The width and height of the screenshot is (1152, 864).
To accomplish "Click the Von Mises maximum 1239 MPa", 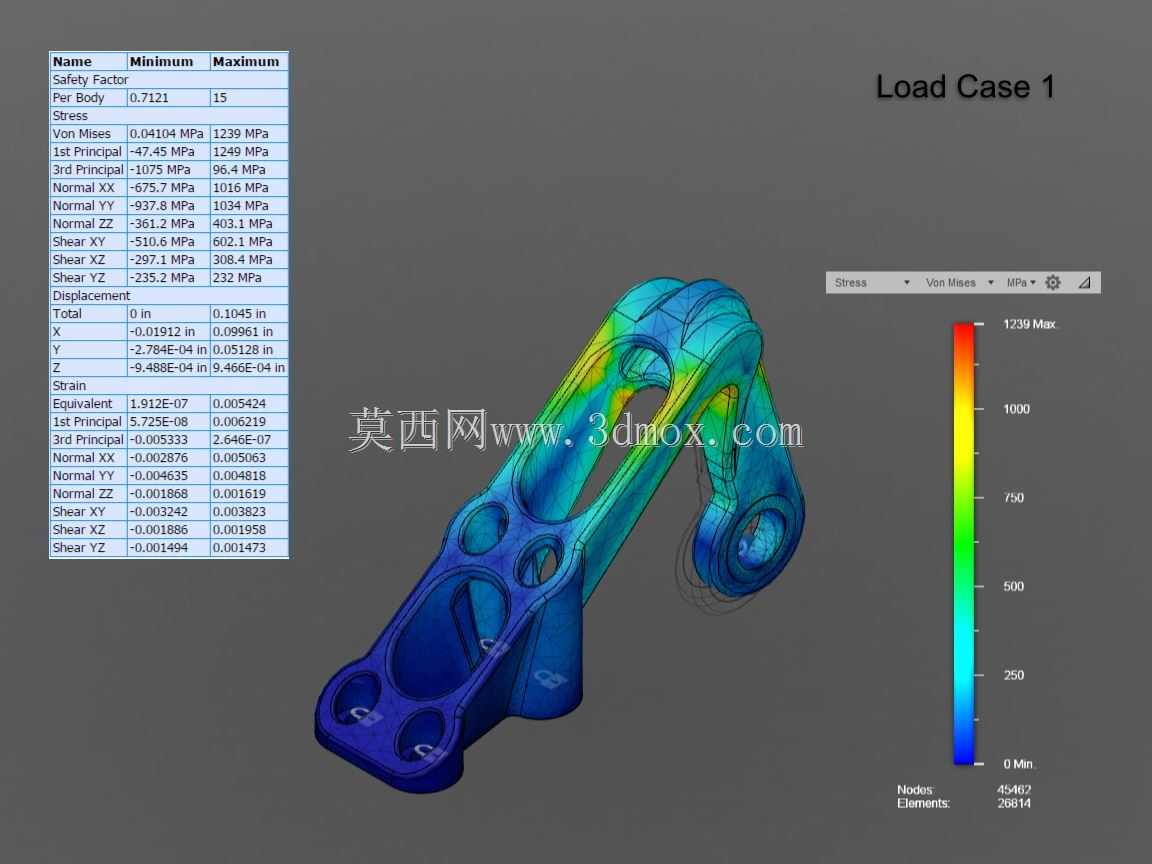I will (x=248, y=134).
